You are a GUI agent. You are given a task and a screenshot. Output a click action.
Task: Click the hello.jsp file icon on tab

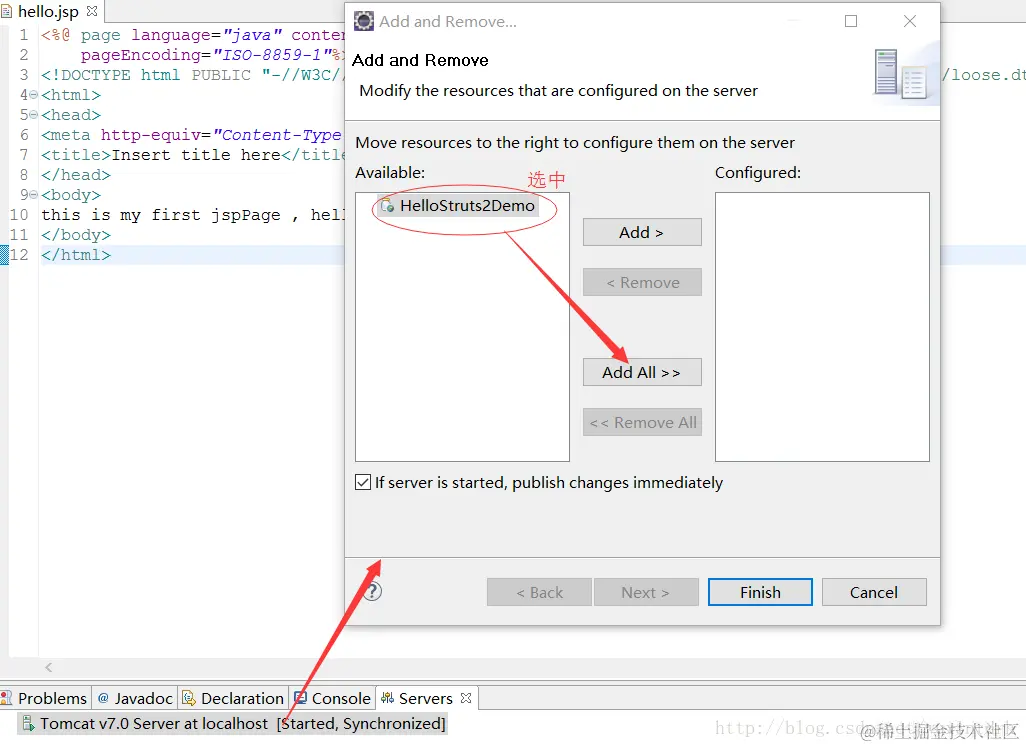[x=7, y=11]
